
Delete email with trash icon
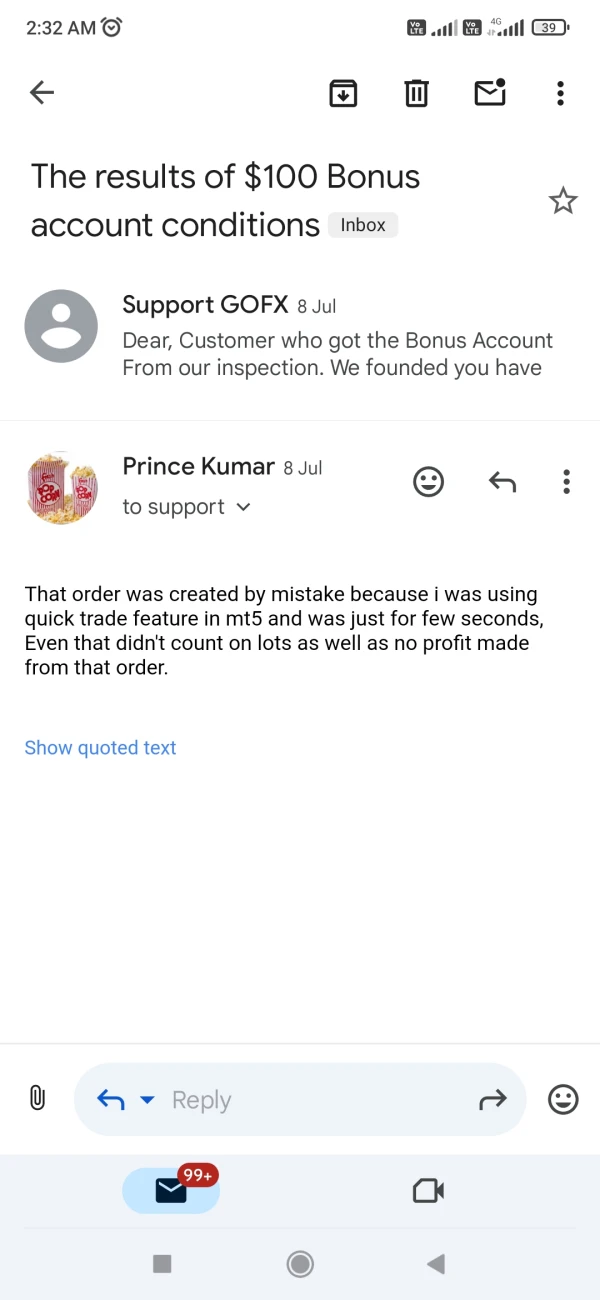[416, 93]
